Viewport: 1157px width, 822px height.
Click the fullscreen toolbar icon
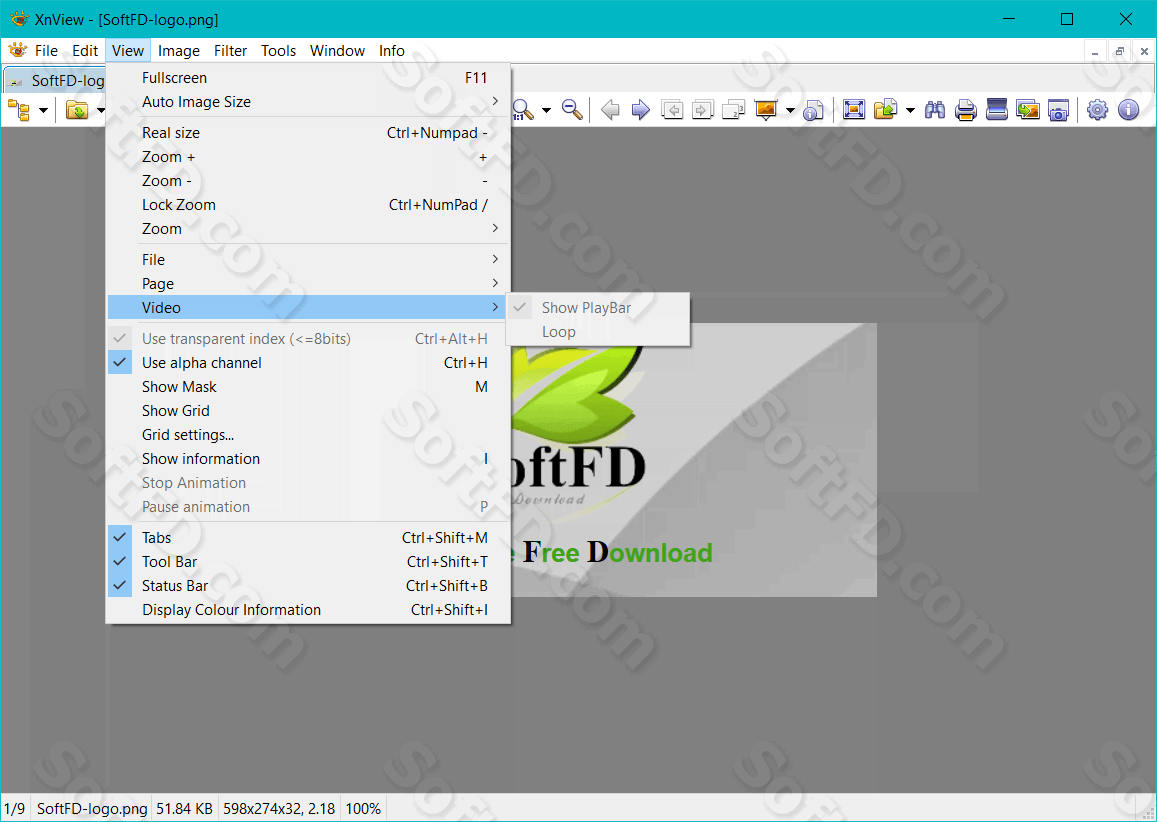click(854, 111)
